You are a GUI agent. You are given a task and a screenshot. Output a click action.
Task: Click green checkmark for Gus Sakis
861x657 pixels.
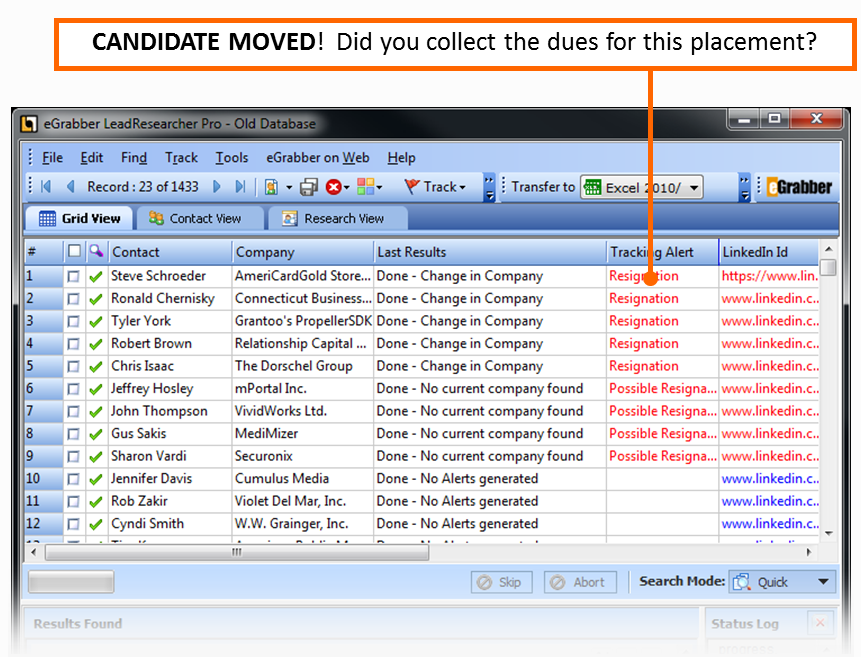(96, 435)
